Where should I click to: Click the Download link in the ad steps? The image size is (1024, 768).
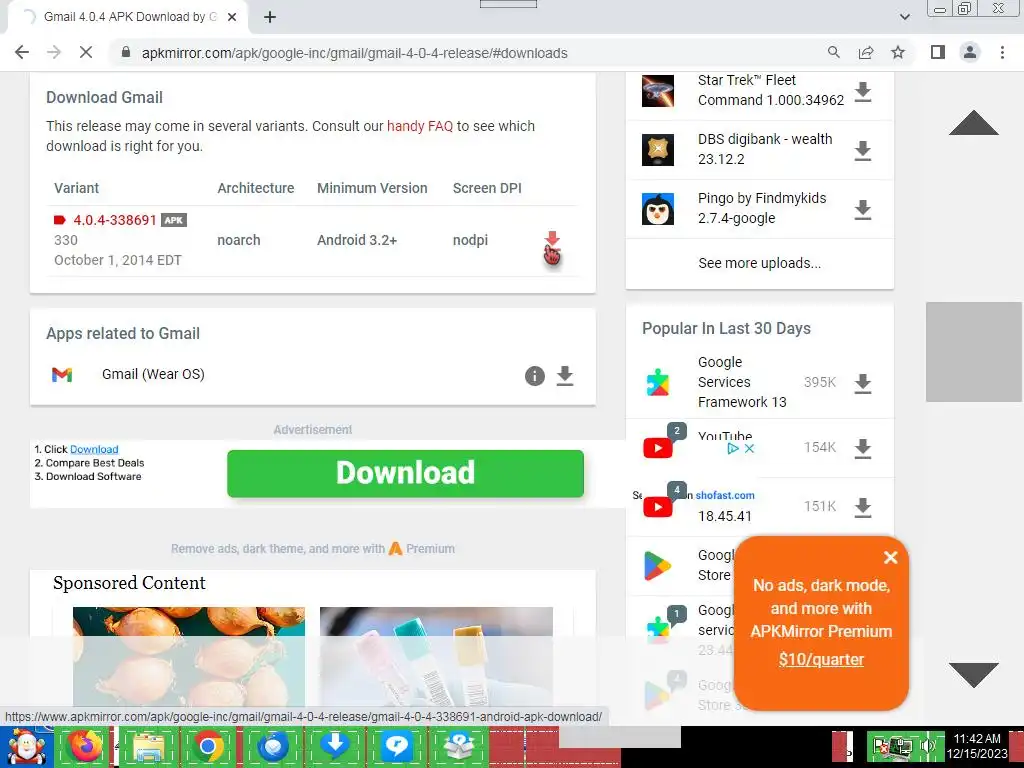(94, 449)
